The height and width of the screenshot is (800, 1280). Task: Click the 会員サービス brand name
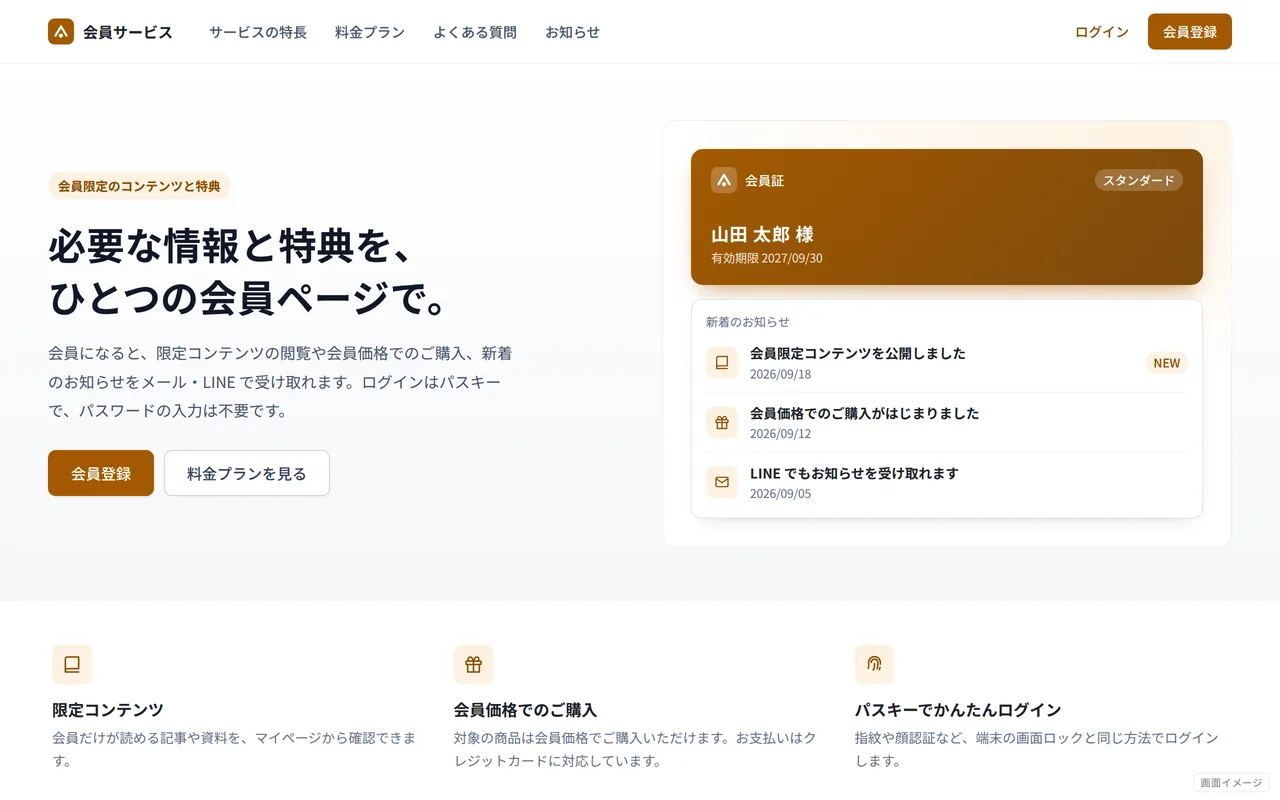(128, 32)
